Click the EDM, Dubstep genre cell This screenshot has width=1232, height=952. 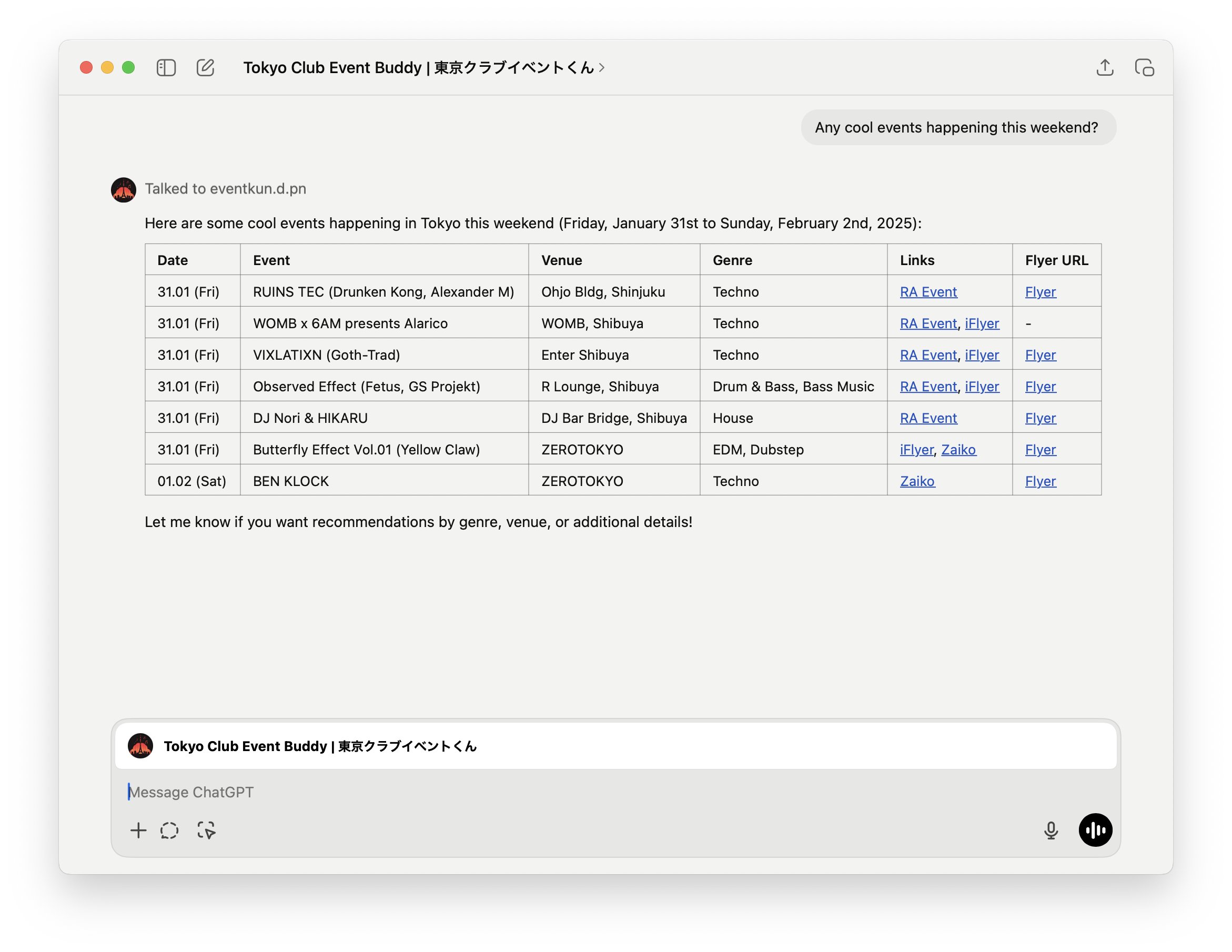[794, 450]
